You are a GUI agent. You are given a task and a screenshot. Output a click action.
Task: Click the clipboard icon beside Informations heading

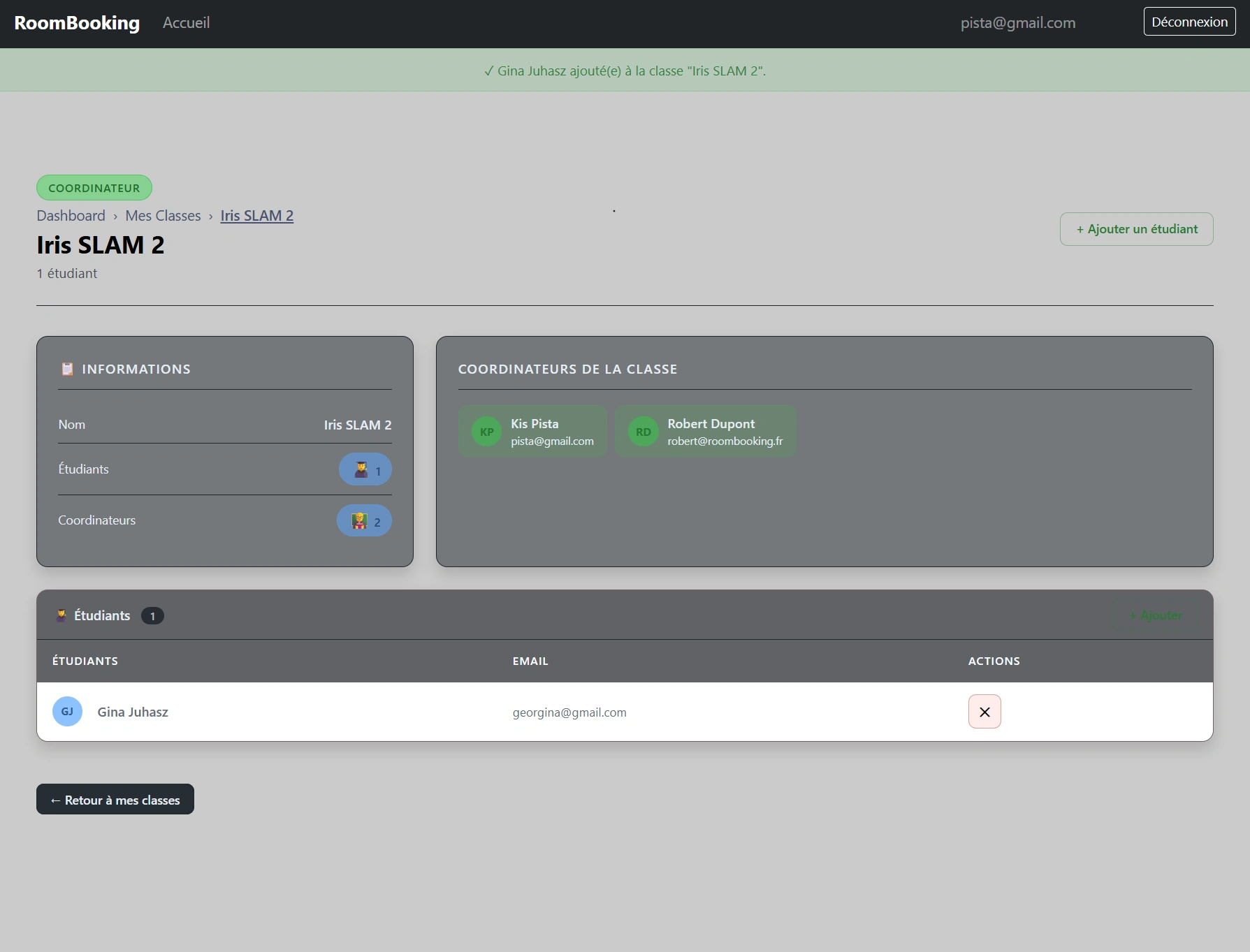67,369
